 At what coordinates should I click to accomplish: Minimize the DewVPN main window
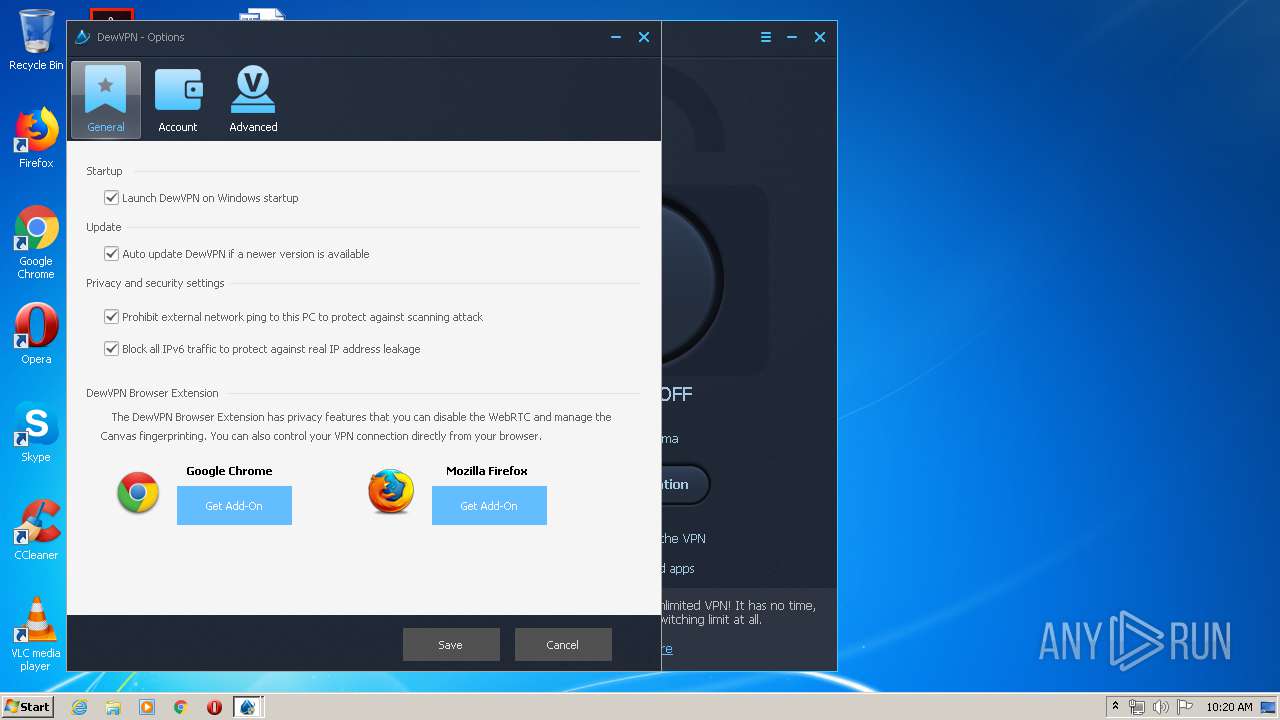click(x=792, y=37)
